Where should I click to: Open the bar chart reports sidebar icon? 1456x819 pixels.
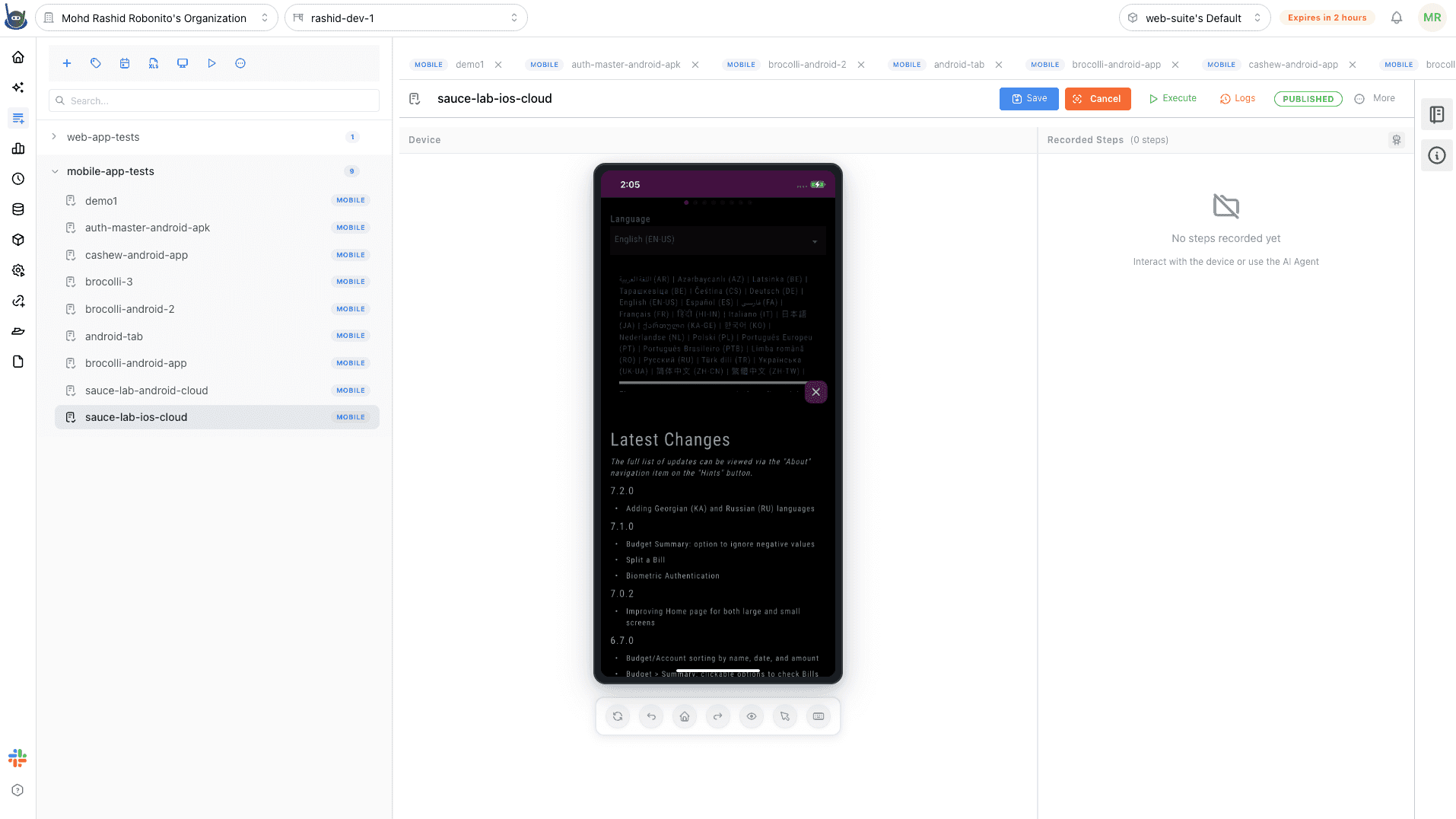click(18, 148)
